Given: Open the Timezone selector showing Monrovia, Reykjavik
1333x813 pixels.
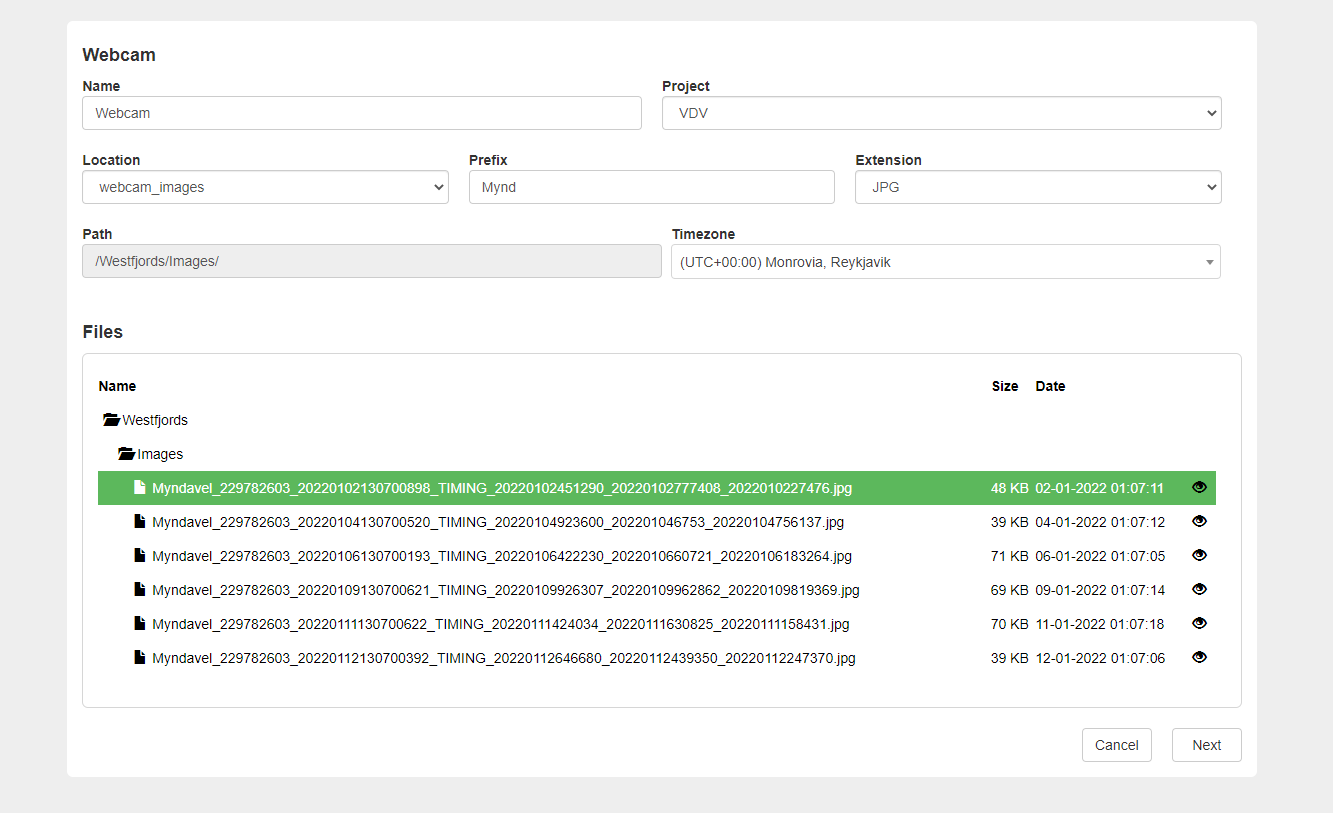Looking at the screenshot, I should (x=946, y=262).
